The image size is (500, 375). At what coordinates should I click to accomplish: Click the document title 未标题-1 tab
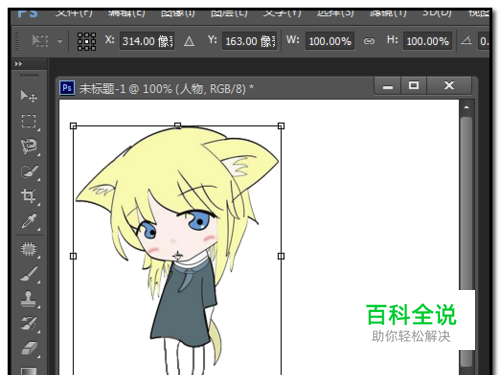tap(166, 89)
